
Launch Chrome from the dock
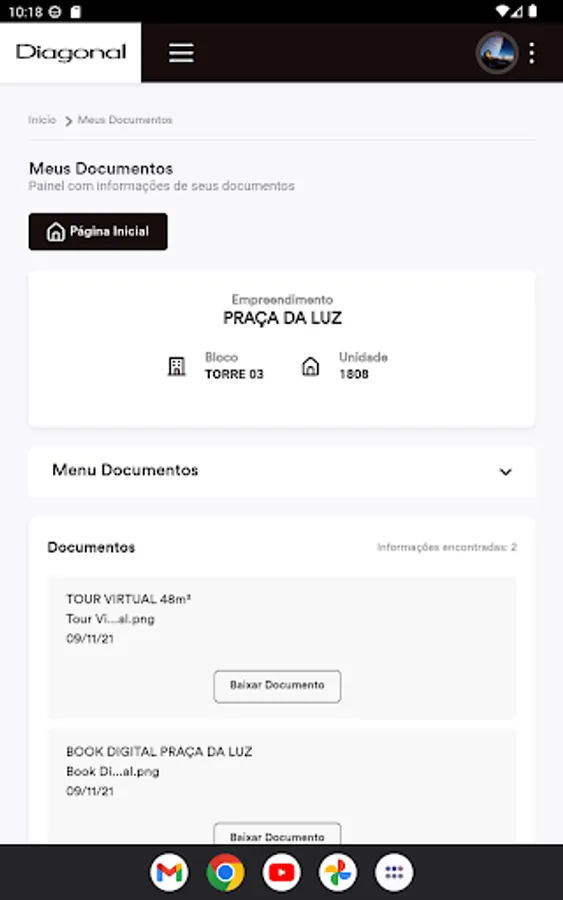pyautogui.click(x=226, y=872)
